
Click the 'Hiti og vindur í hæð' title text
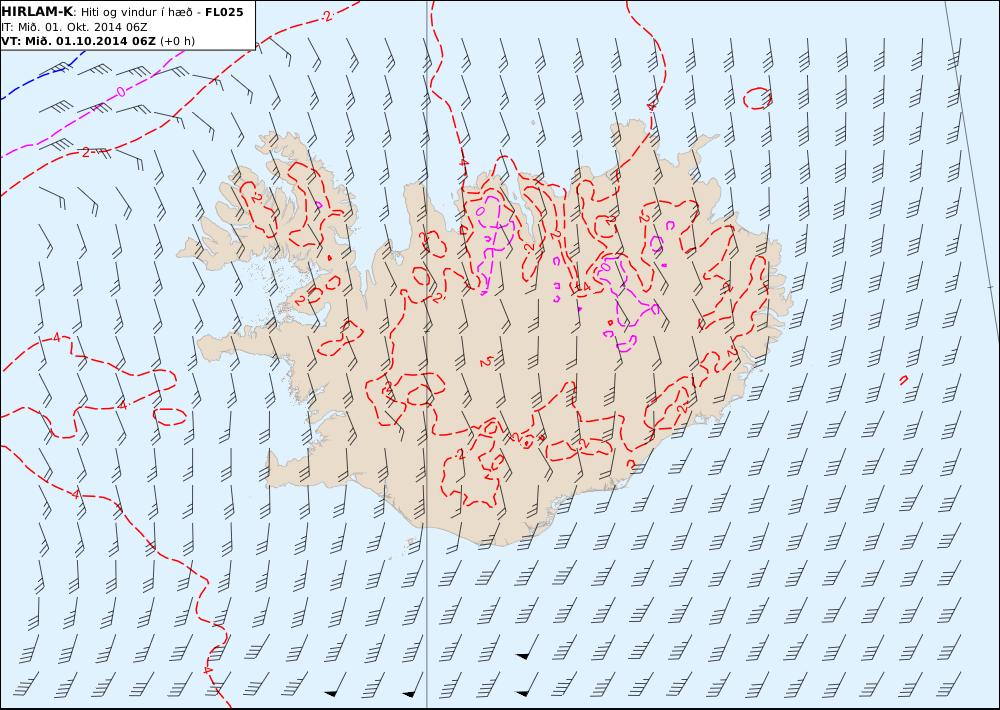pos(135,12)
